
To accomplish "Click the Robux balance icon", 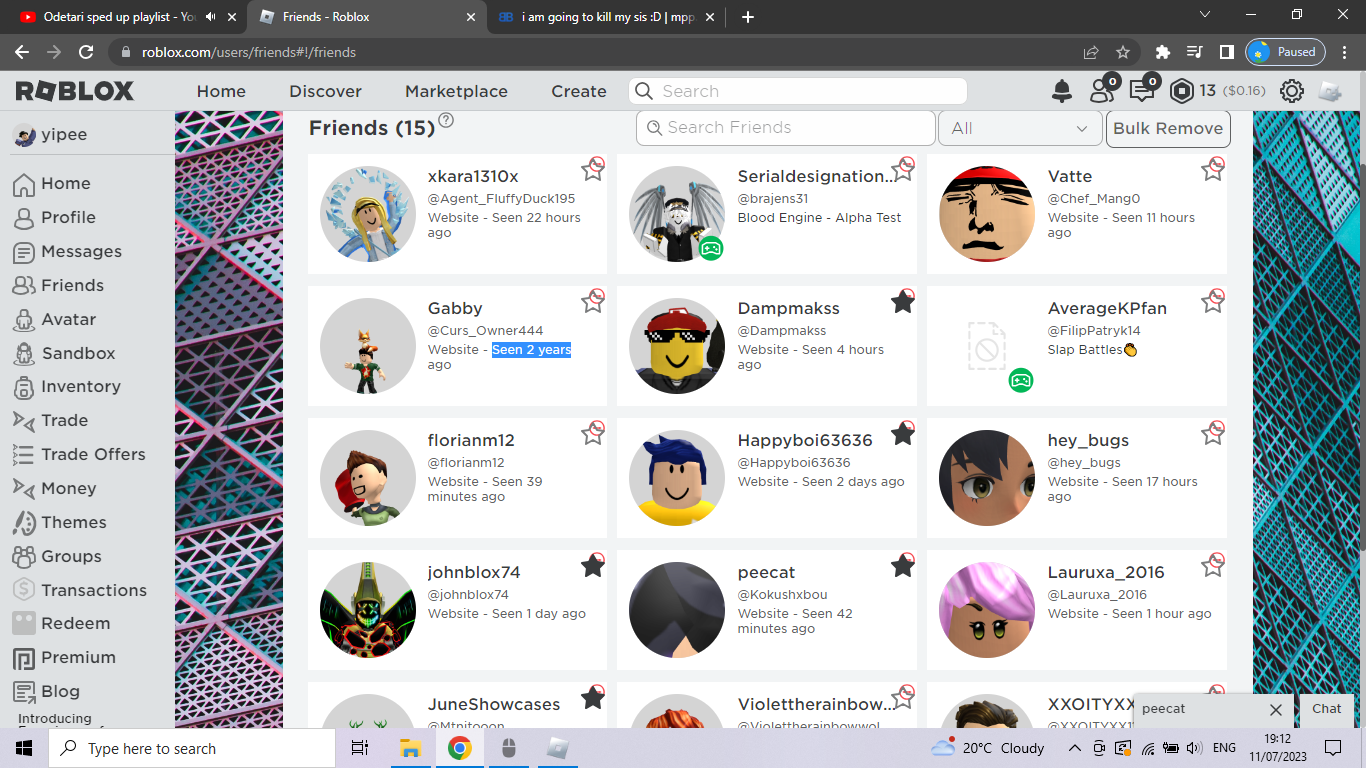I will point(1182,91).
